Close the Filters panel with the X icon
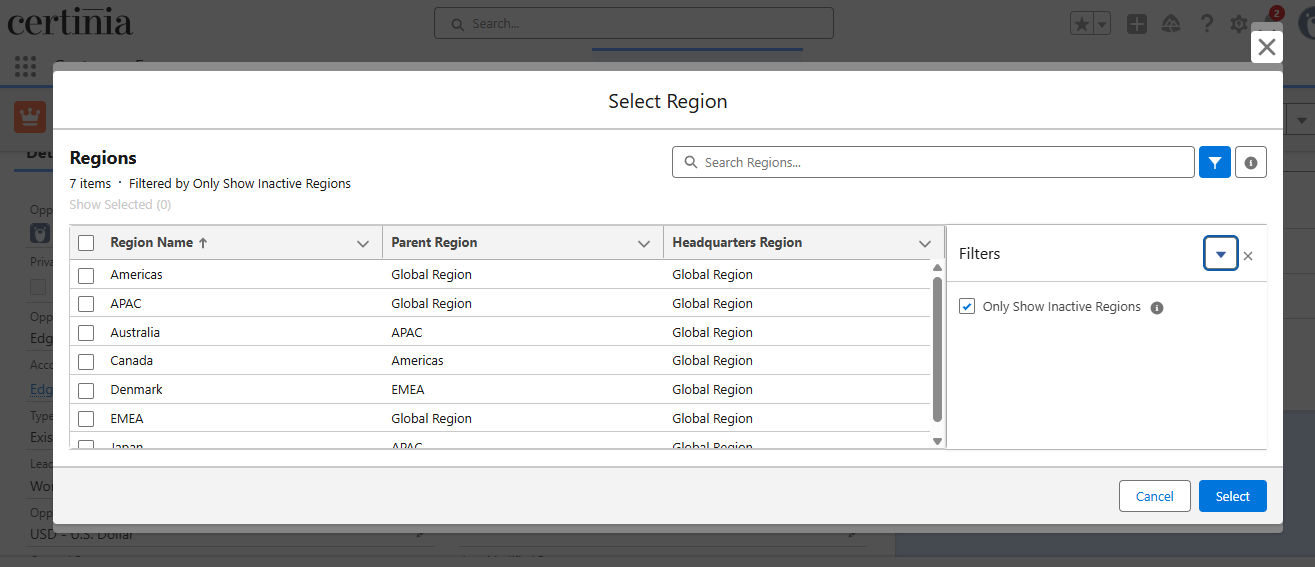1315x567 pixels. pos(1248,256)
